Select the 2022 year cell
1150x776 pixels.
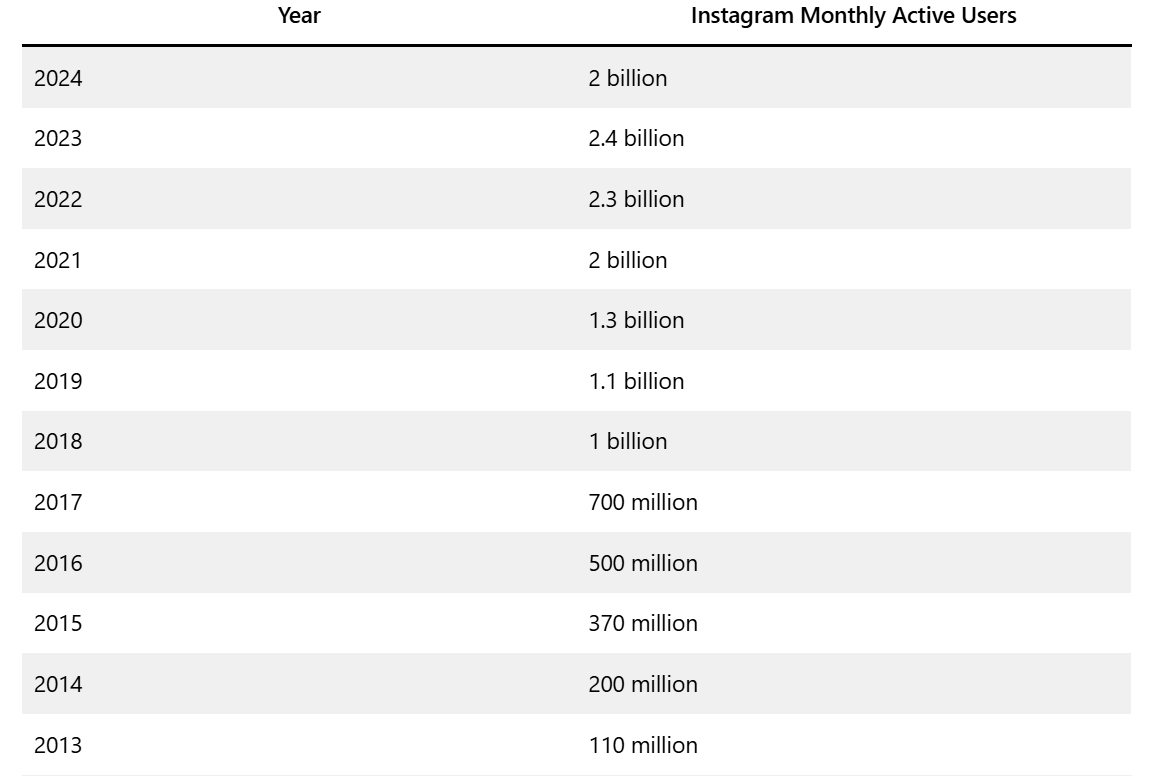58,199
